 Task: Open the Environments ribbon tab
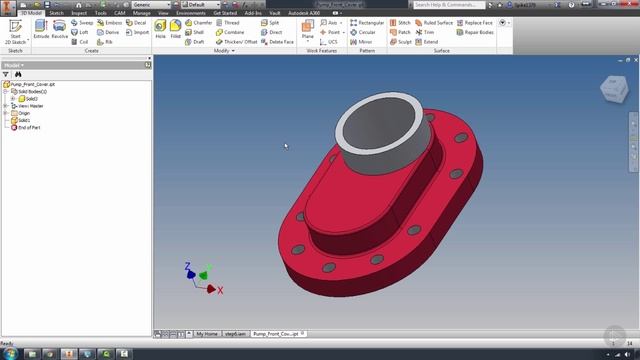pos(191,13)
